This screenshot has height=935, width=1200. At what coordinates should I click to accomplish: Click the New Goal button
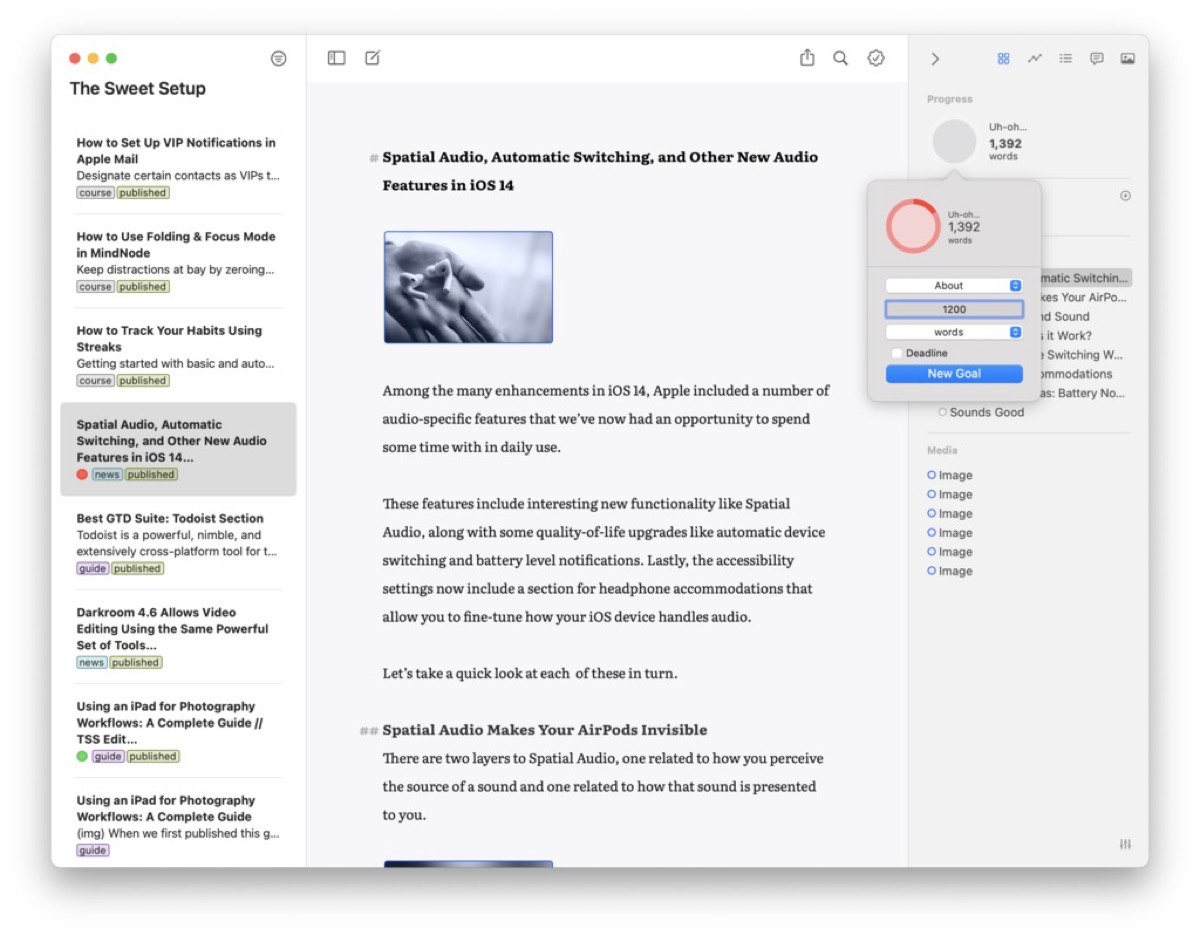point(954,374)
